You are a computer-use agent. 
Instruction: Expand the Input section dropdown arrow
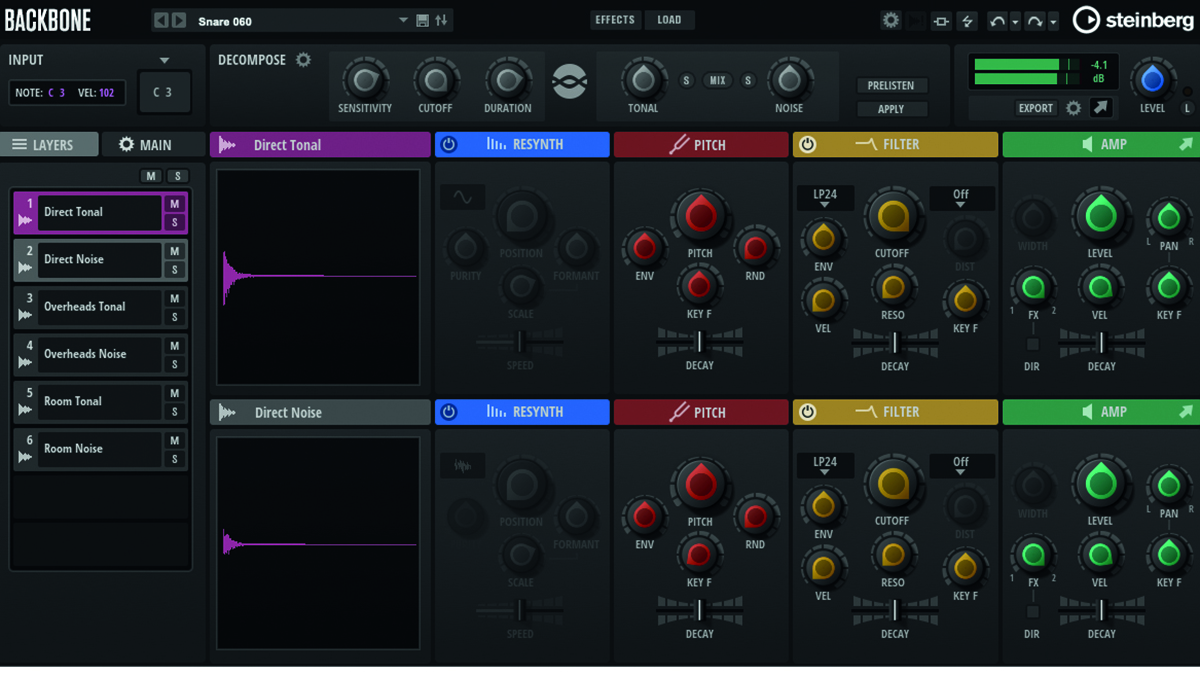click(164, 61)
